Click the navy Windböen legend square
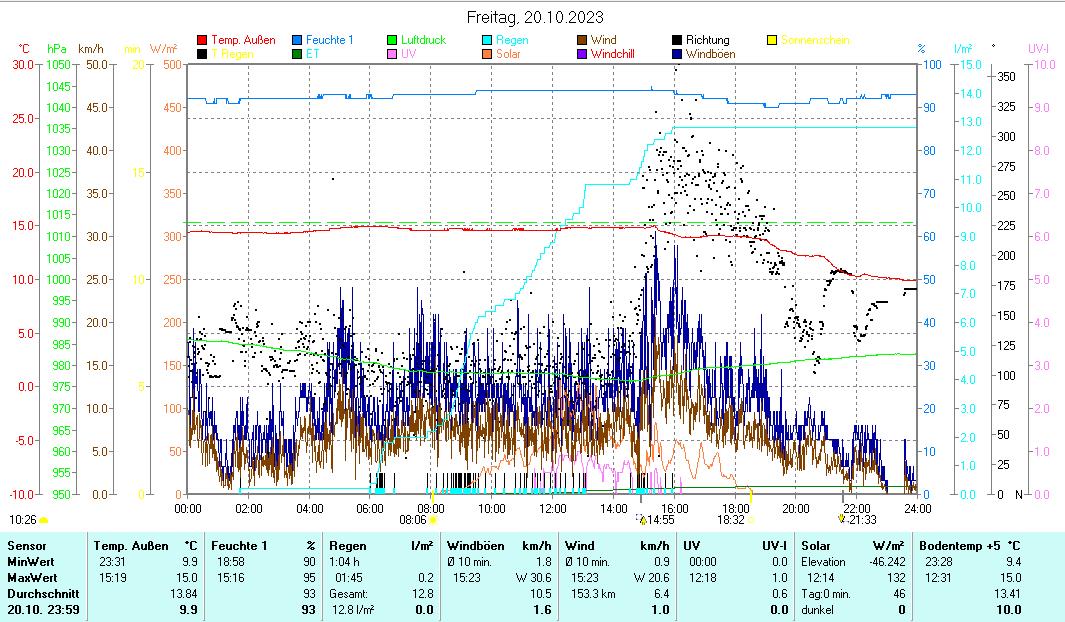 coord(677,54)
